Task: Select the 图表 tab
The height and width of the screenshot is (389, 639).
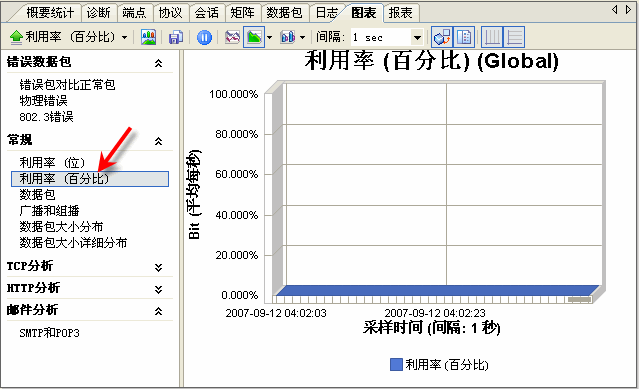Action: pyautogui.click(x=364, y=13)
